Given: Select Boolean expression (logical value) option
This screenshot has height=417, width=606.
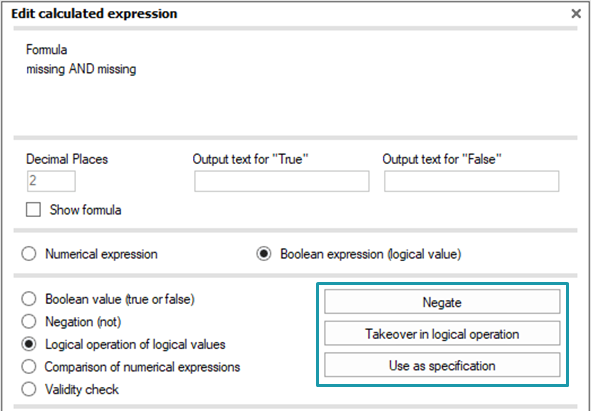Looking at the screenshot, I should [x=264, y=254].
